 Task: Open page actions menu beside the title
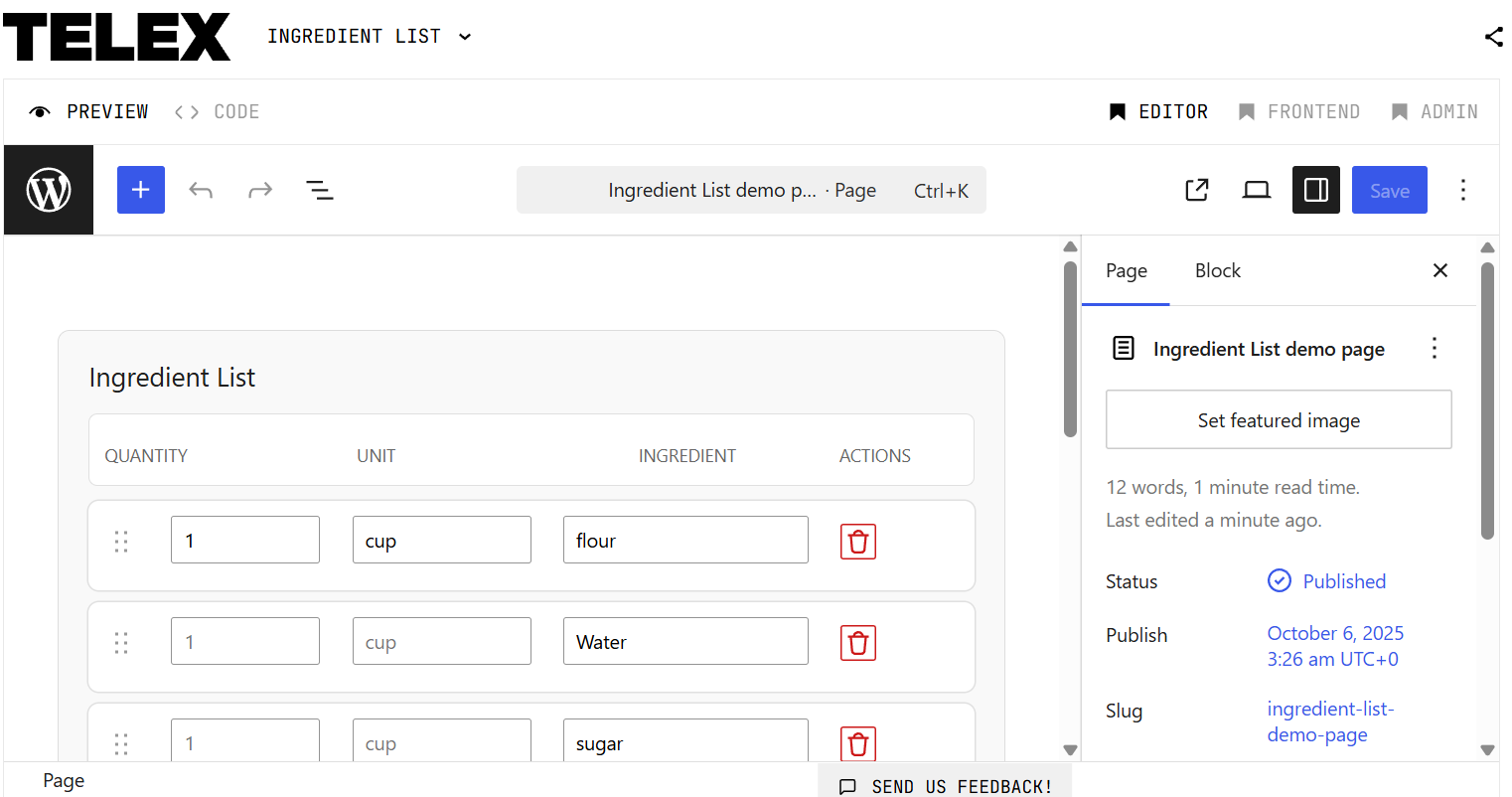(x=1434, y=349)
